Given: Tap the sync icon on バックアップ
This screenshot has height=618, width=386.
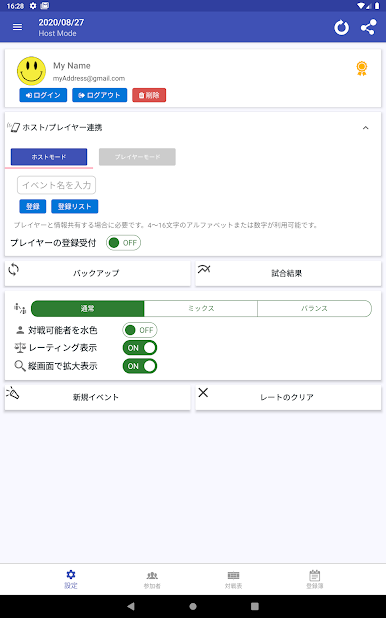Looking at the screenshot, I should pos(13,270).
